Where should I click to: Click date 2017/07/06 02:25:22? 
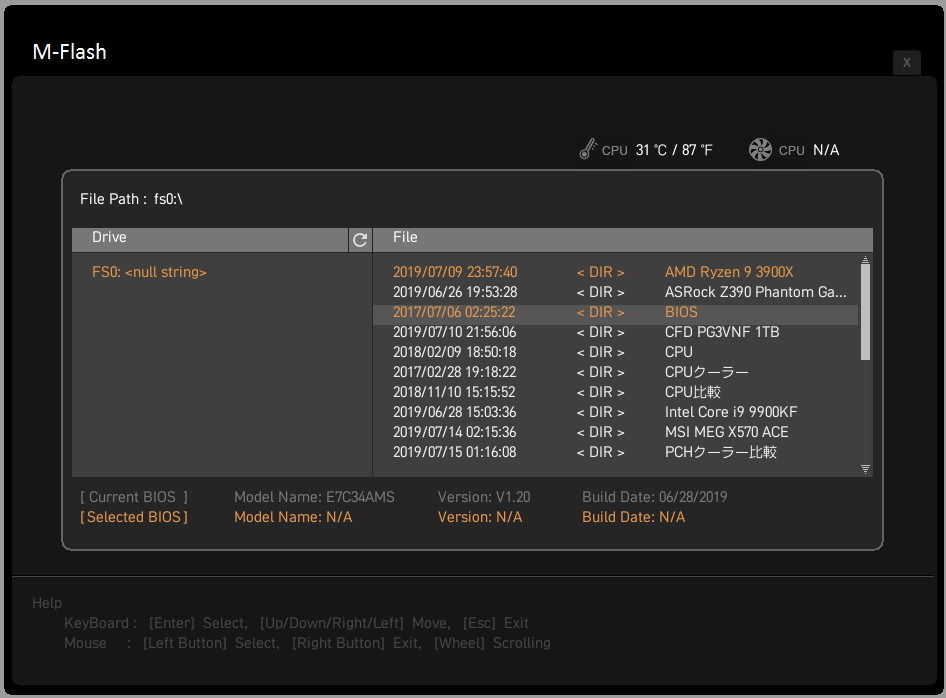(x=454, y=312)
